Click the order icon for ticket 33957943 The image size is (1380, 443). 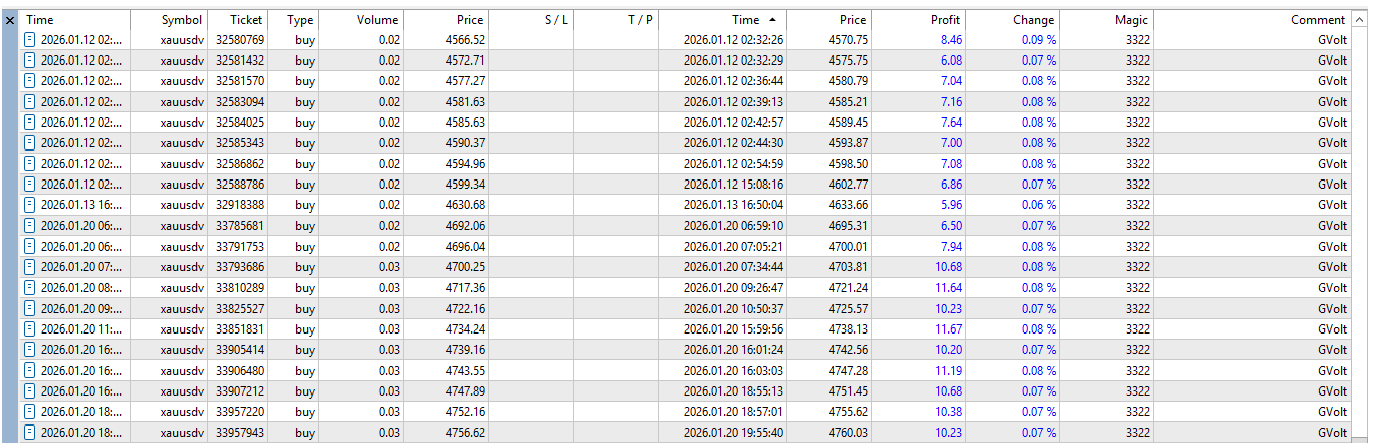[30, 433]
